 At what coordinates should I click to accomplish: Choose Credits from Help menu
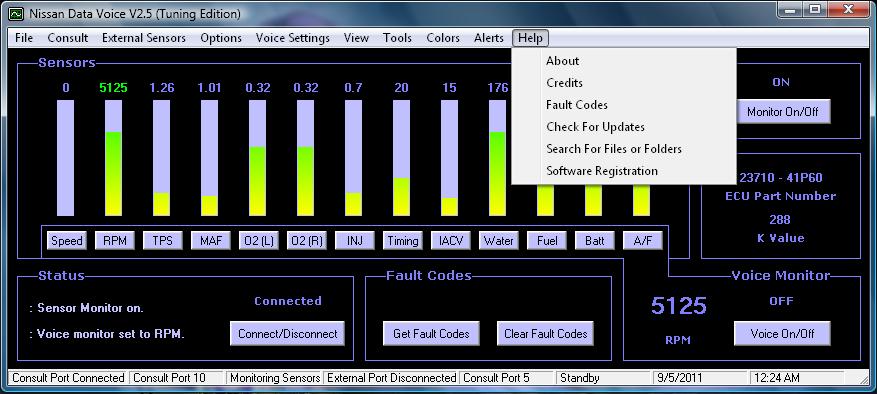click(624, 83)
